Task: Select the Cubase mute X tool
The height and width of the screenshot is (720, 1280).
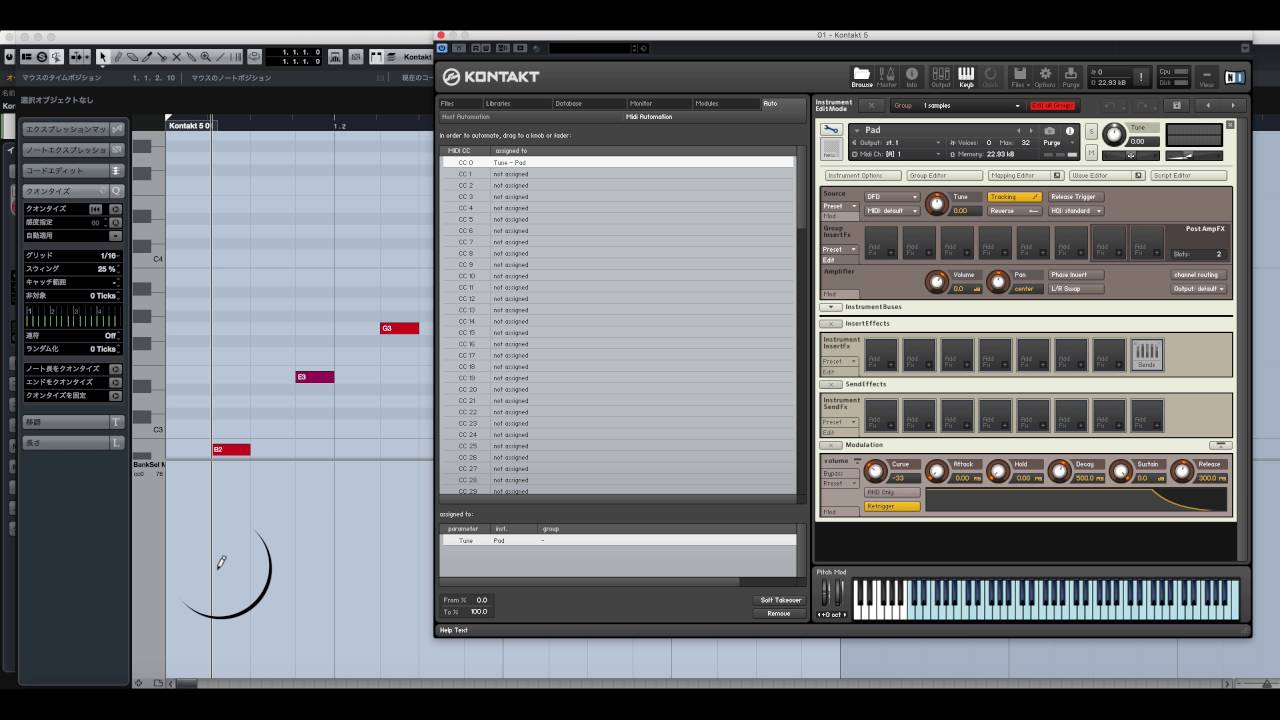Action: 176,57
